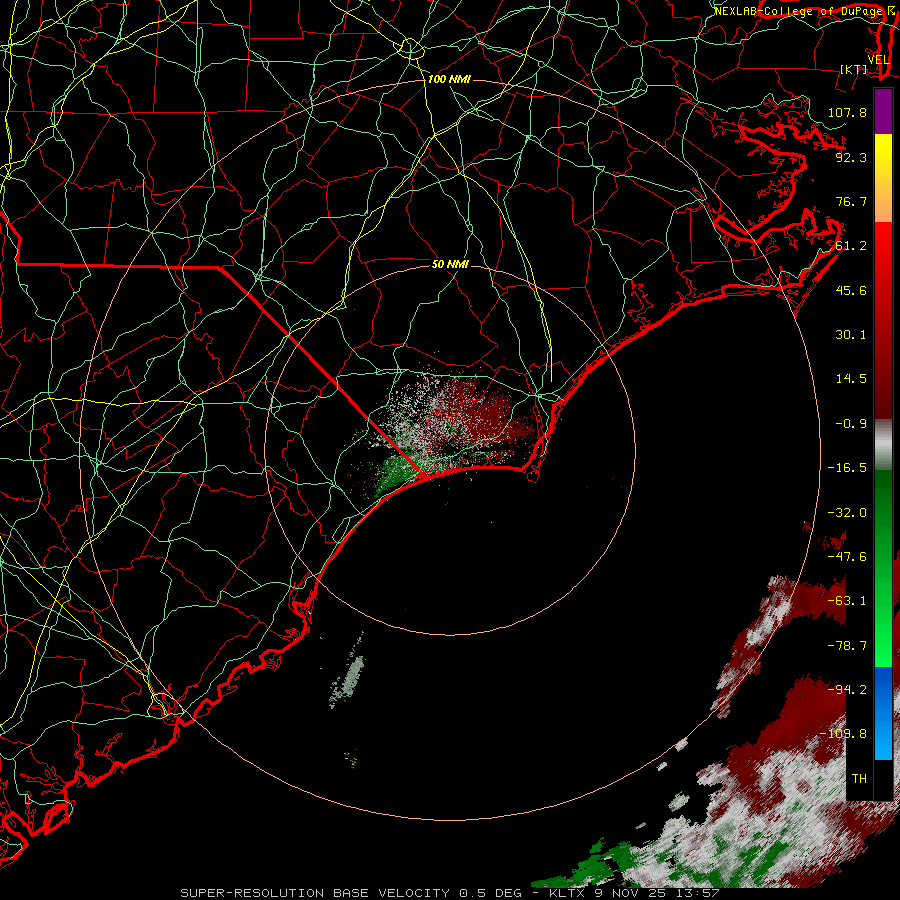Click the 107.8 legend value
900x900 pixels.
click(847, 112)
